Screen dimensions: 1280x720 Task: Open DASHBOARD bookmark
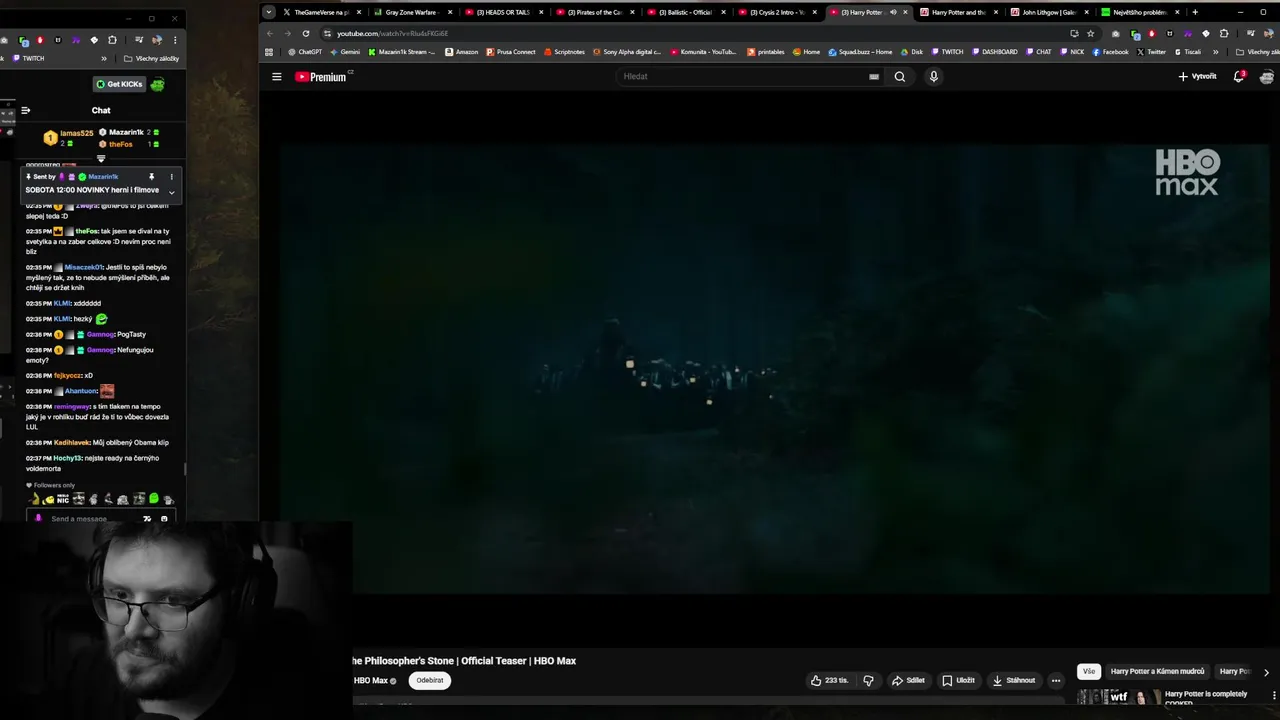(x=994, y=52)
